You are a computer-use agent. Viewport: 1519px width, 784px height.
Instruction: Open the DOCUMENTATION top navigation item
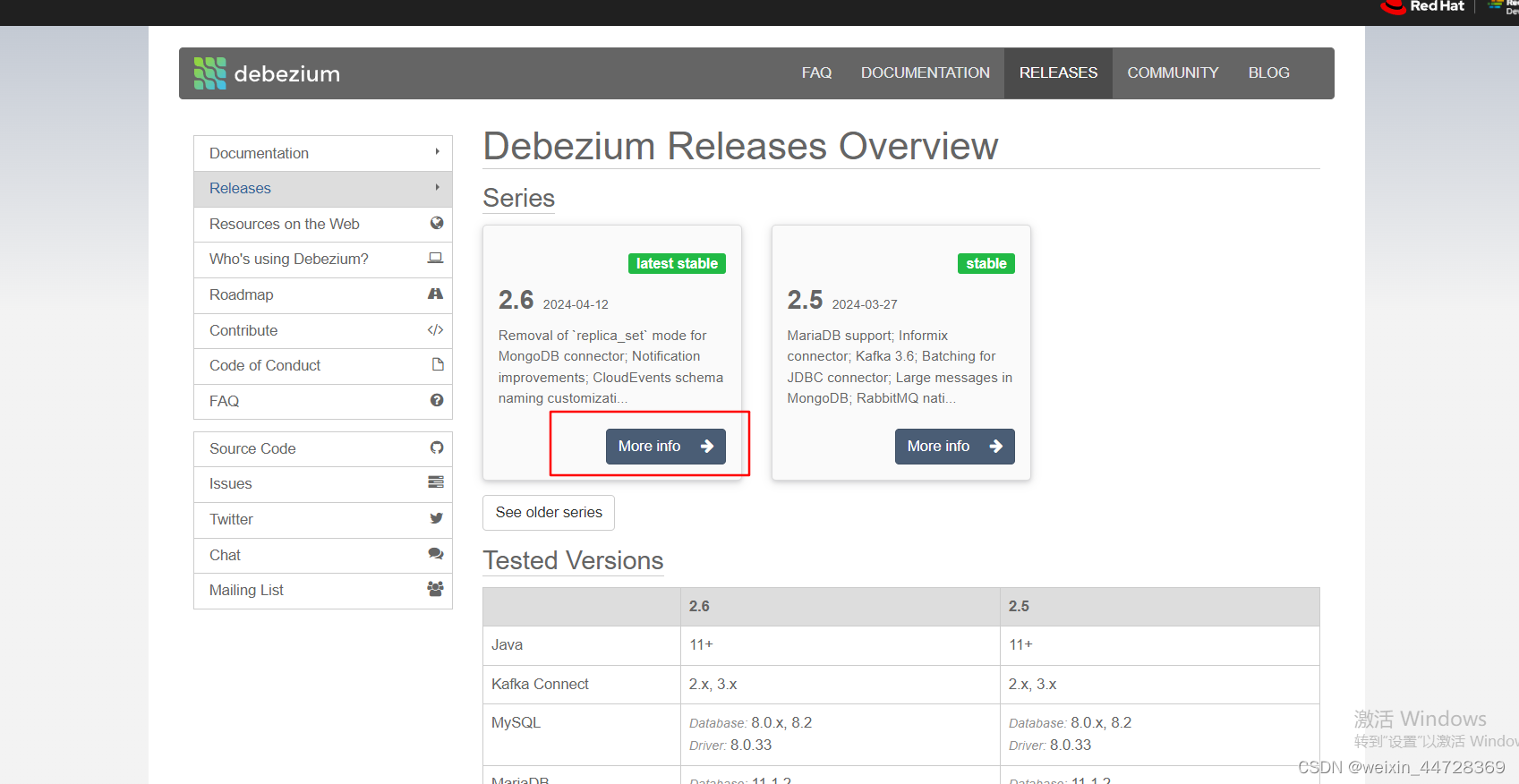[x=926, y=72]
